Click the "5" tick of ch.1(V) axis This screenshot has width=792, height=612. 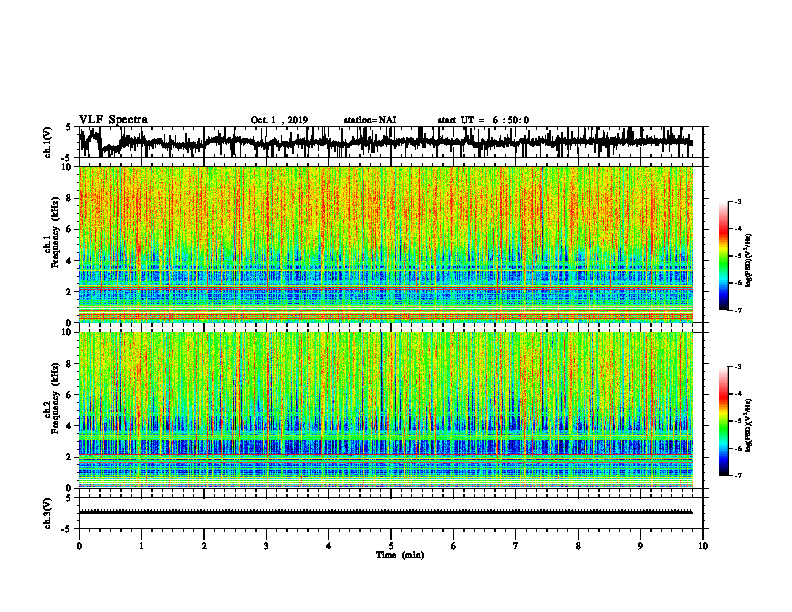[x=69, y=127]
